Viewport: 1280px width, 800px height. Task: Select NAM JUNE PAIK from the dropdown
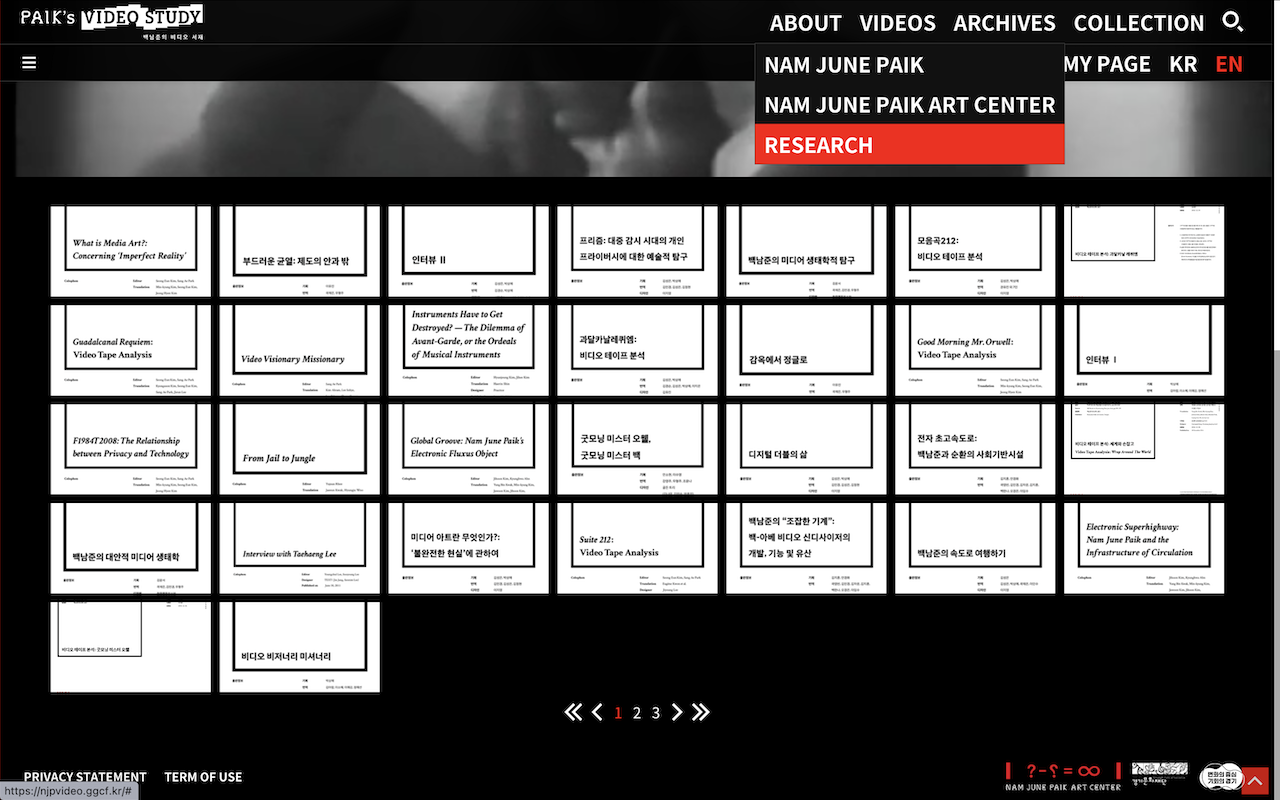pyautogui.click(x=909, y=65)
